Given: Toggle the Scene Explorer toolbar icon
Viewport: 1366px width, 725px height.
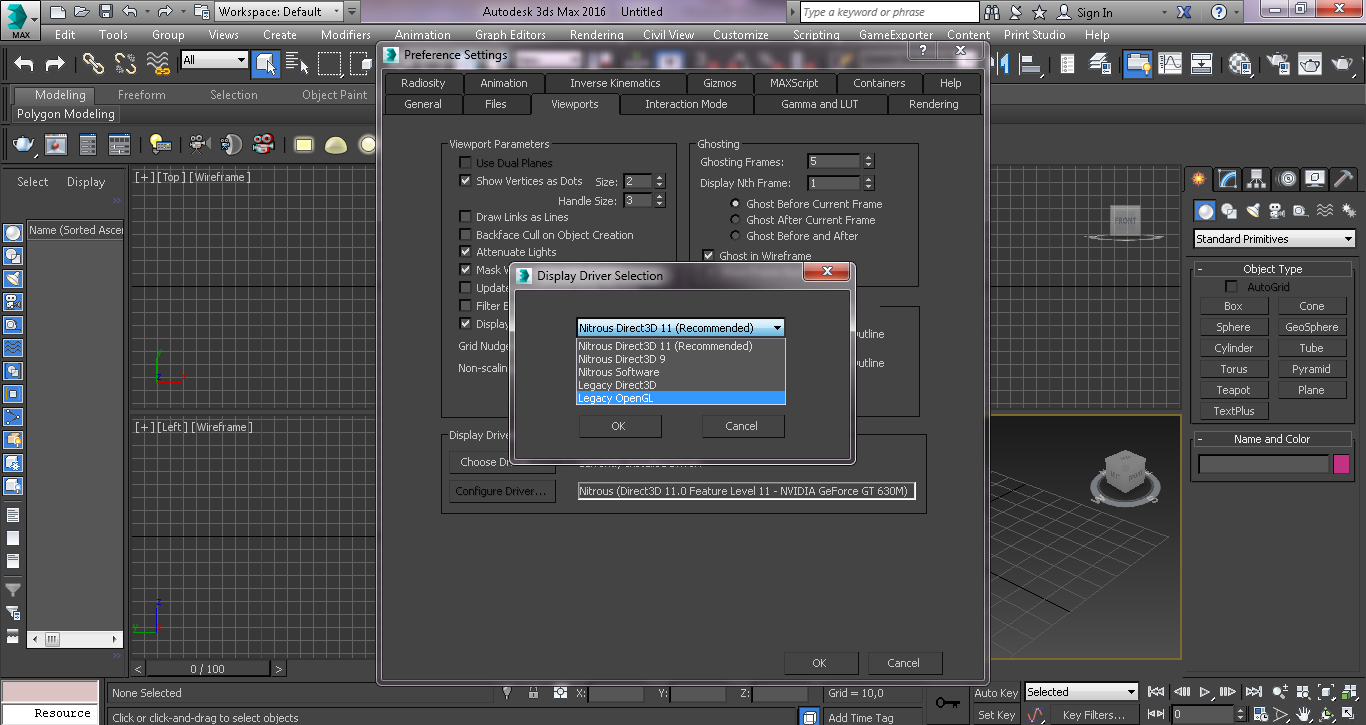Looking at the screenshot, I should (x=1068, y=64).
